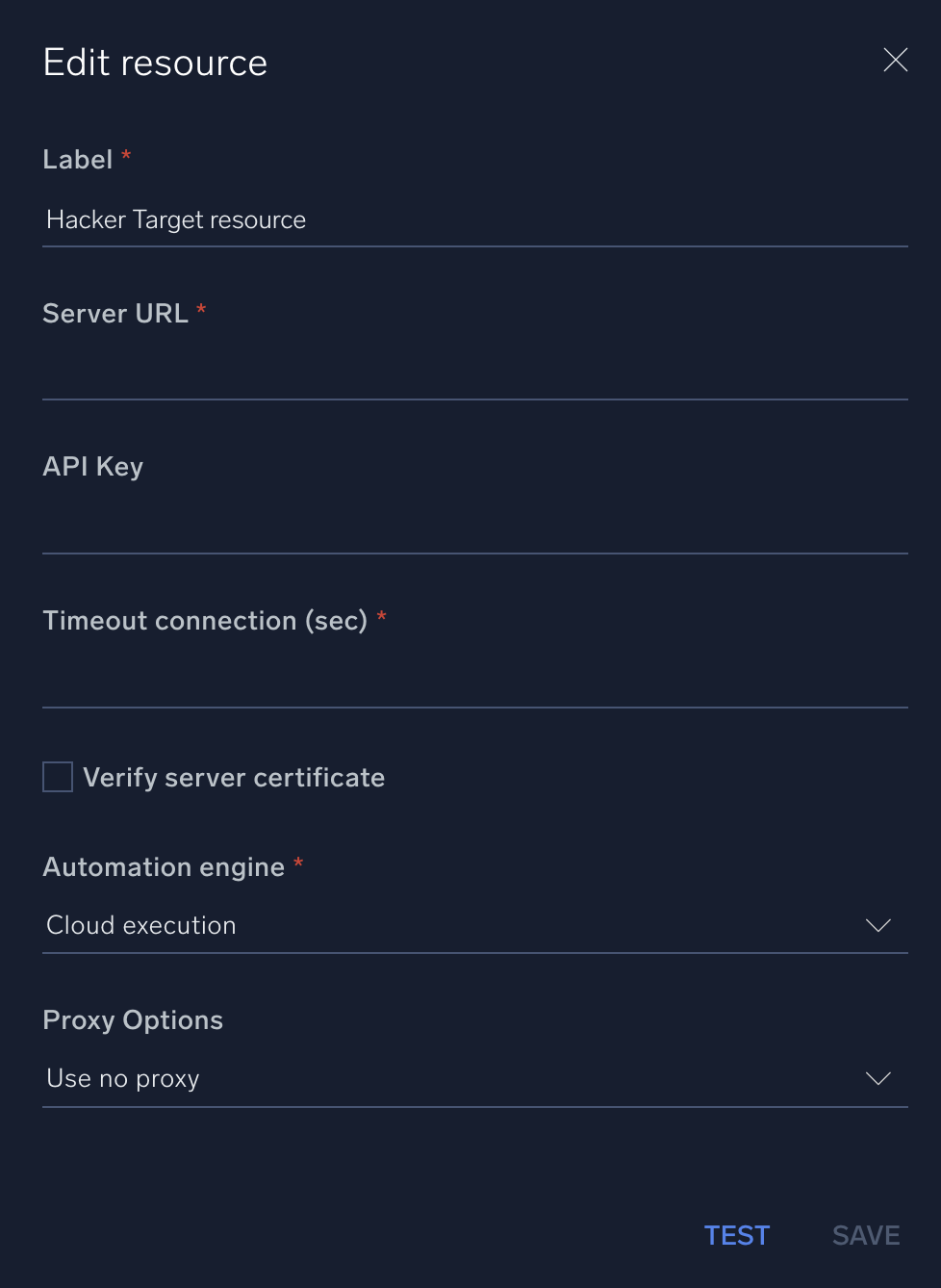Screen dimensions: 941x1288
Task: Click the SAVE button
Action: (x=864, y=1235)
